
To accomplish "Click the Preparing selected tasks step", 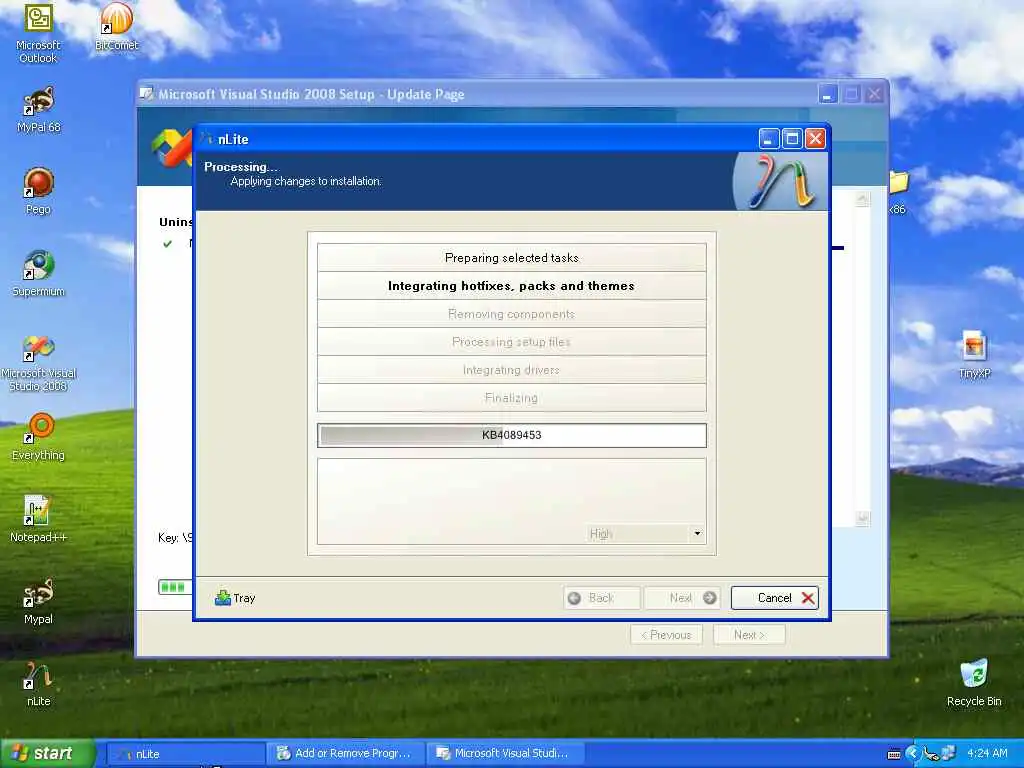I will pyautogui.click(x=512, y=258).
